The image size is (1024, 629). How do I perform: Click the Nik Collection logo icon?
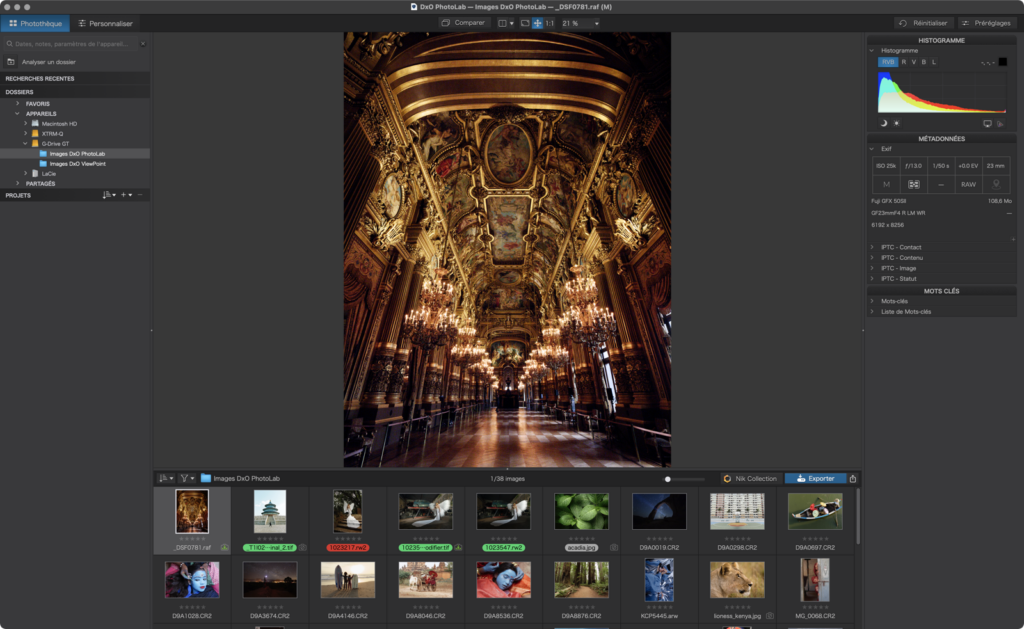pos(727,479)
